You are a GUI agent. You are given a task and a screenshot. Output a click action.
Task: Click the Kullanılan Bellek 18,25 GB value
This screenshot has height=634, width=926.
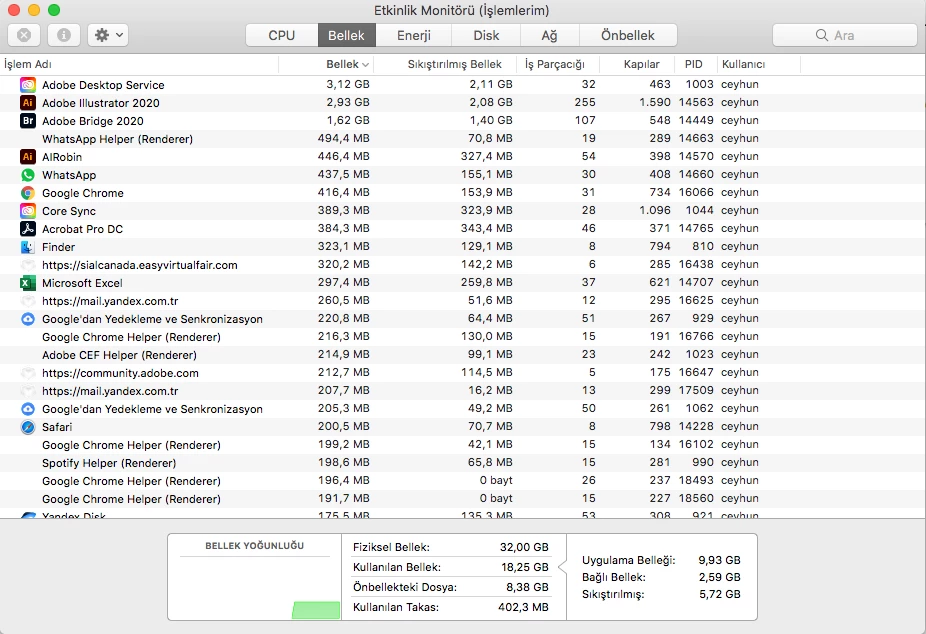[524, 567]
